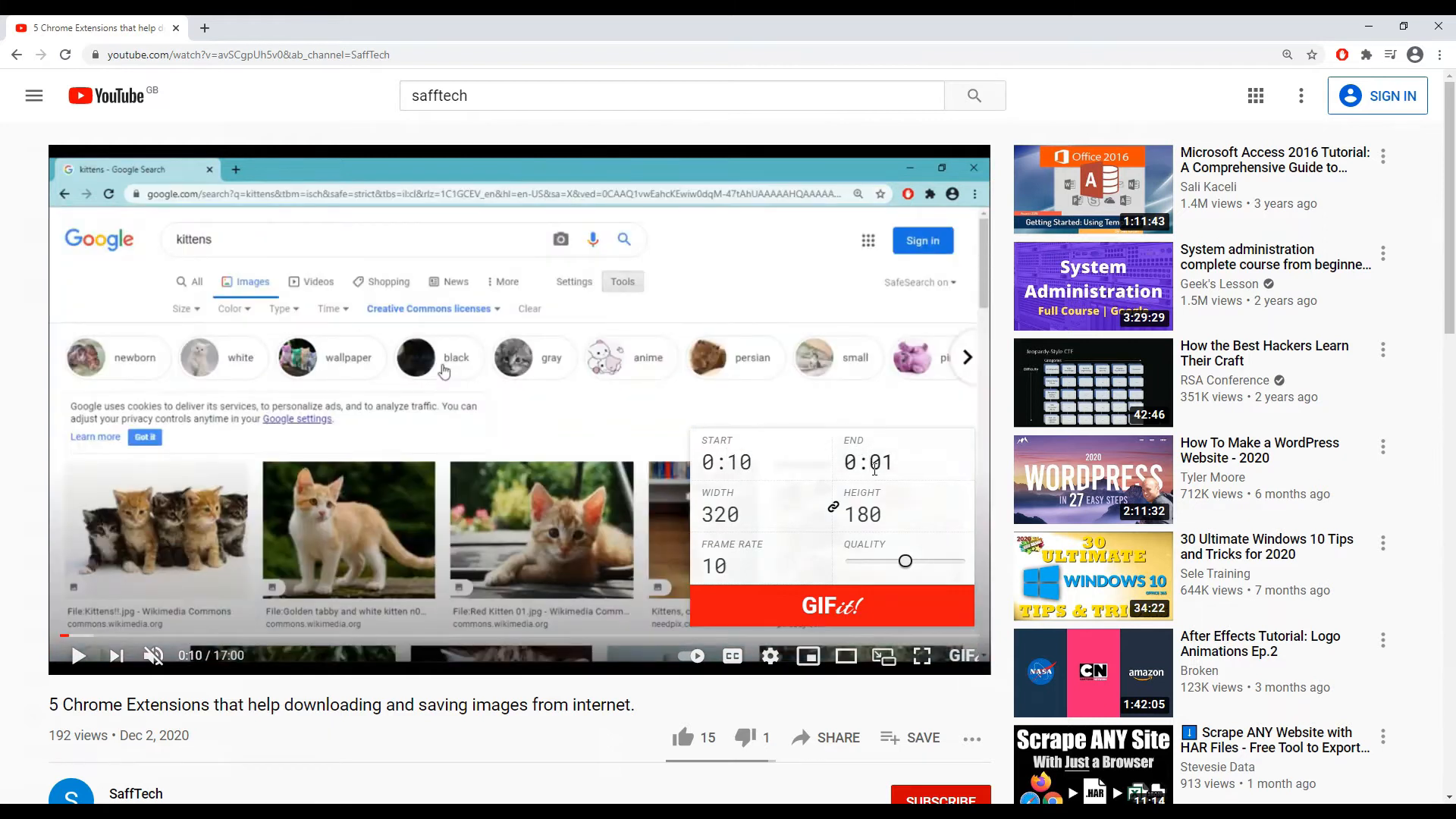
Task: Open 'How the Best Hackers Learn Their Craft'
Action: 1264,353
